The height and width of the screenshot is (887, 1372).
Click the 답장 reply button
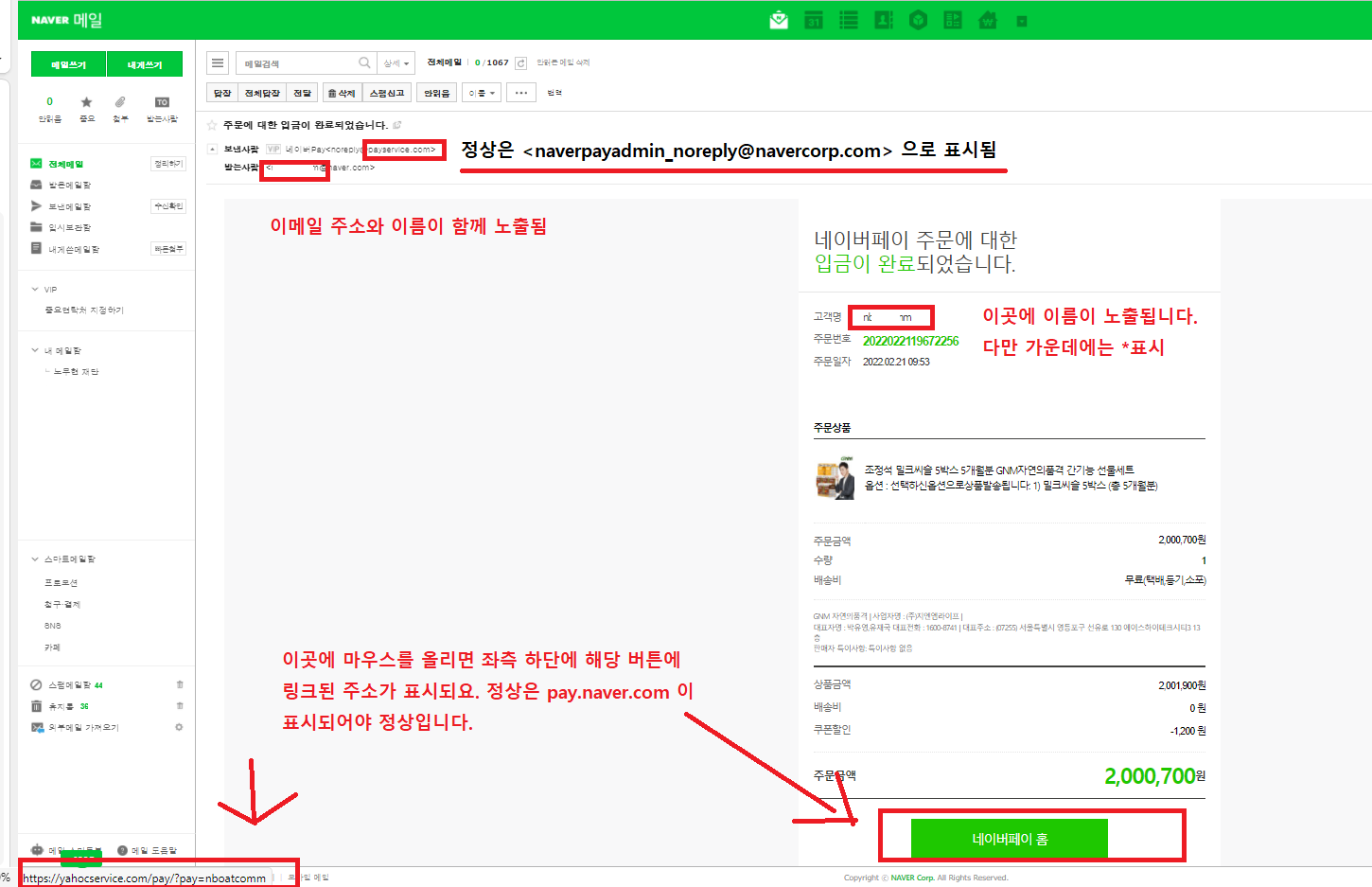222,93
